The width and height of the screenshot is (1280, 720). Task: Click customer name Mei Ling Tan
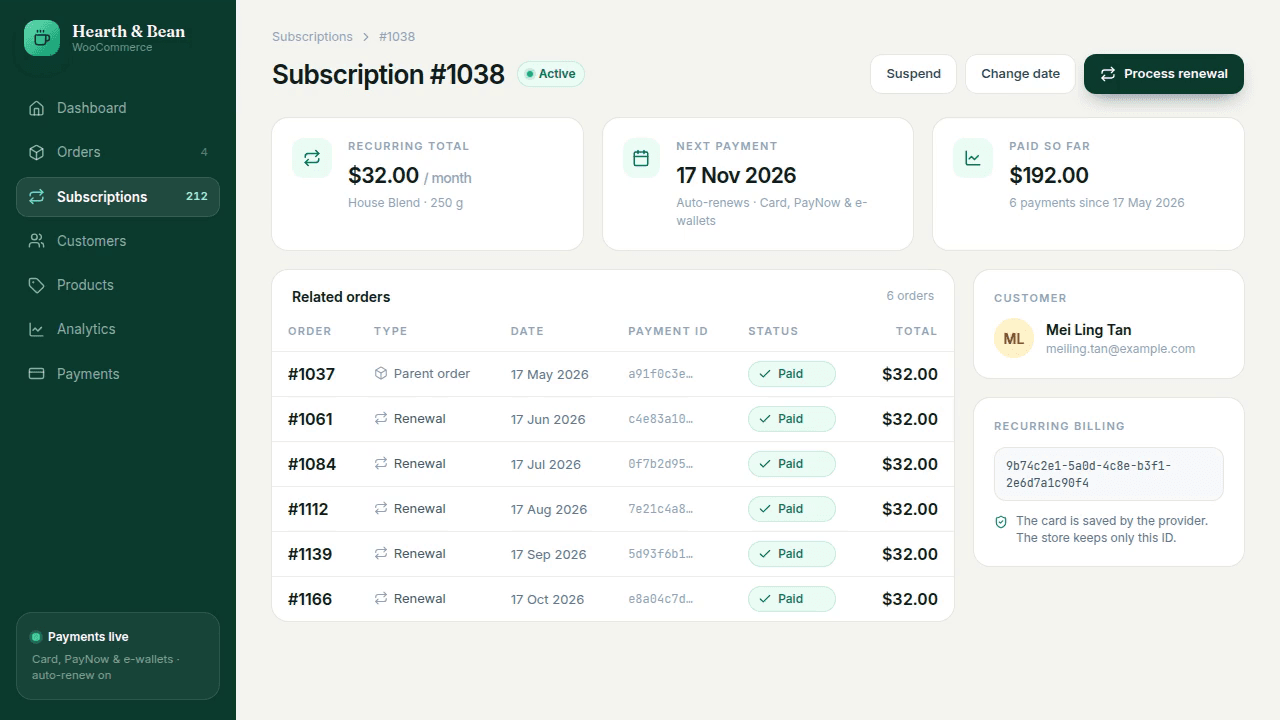tap(1088, 330)
